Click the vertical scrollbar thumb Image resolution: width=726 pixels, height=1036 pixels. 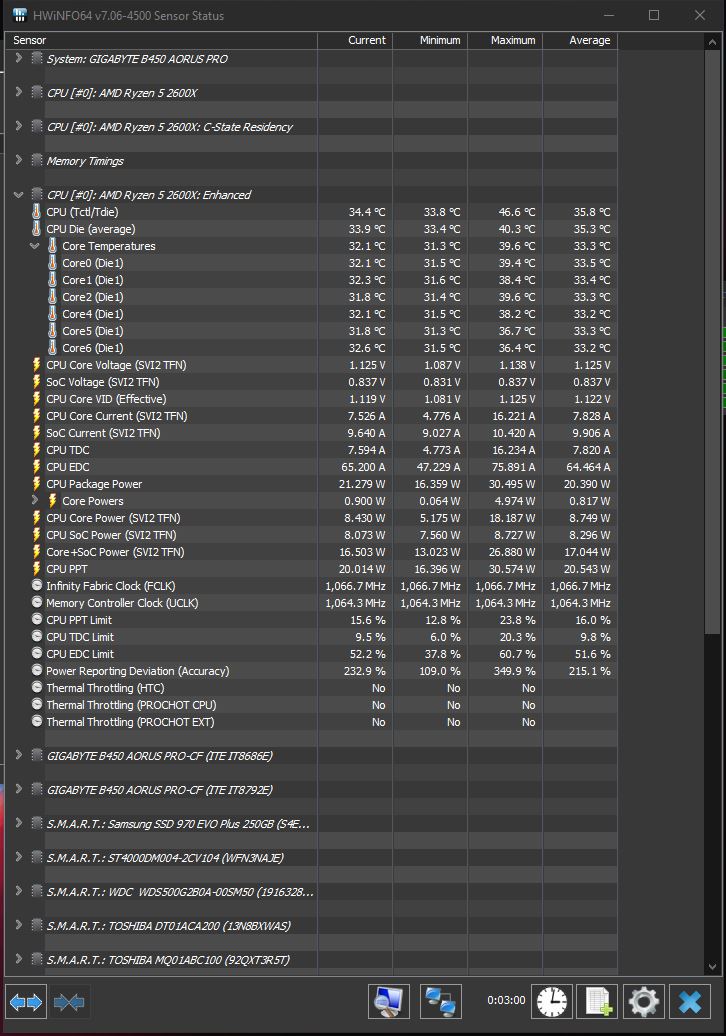click(712, 342)
